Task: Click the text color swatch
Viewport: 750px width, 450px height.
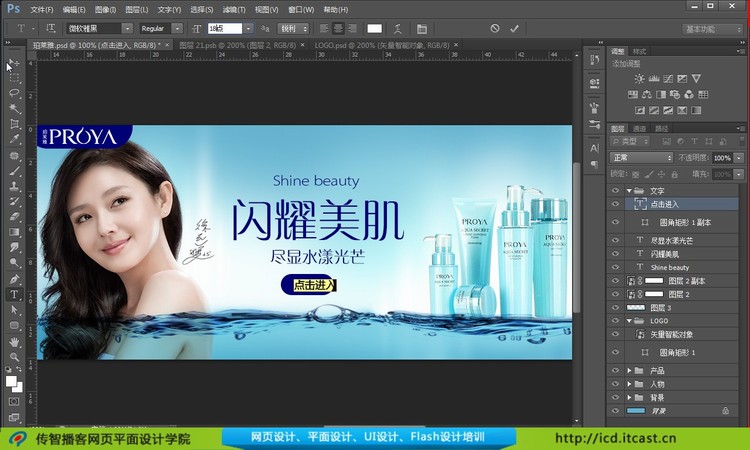Action: (x=374, y=29)
